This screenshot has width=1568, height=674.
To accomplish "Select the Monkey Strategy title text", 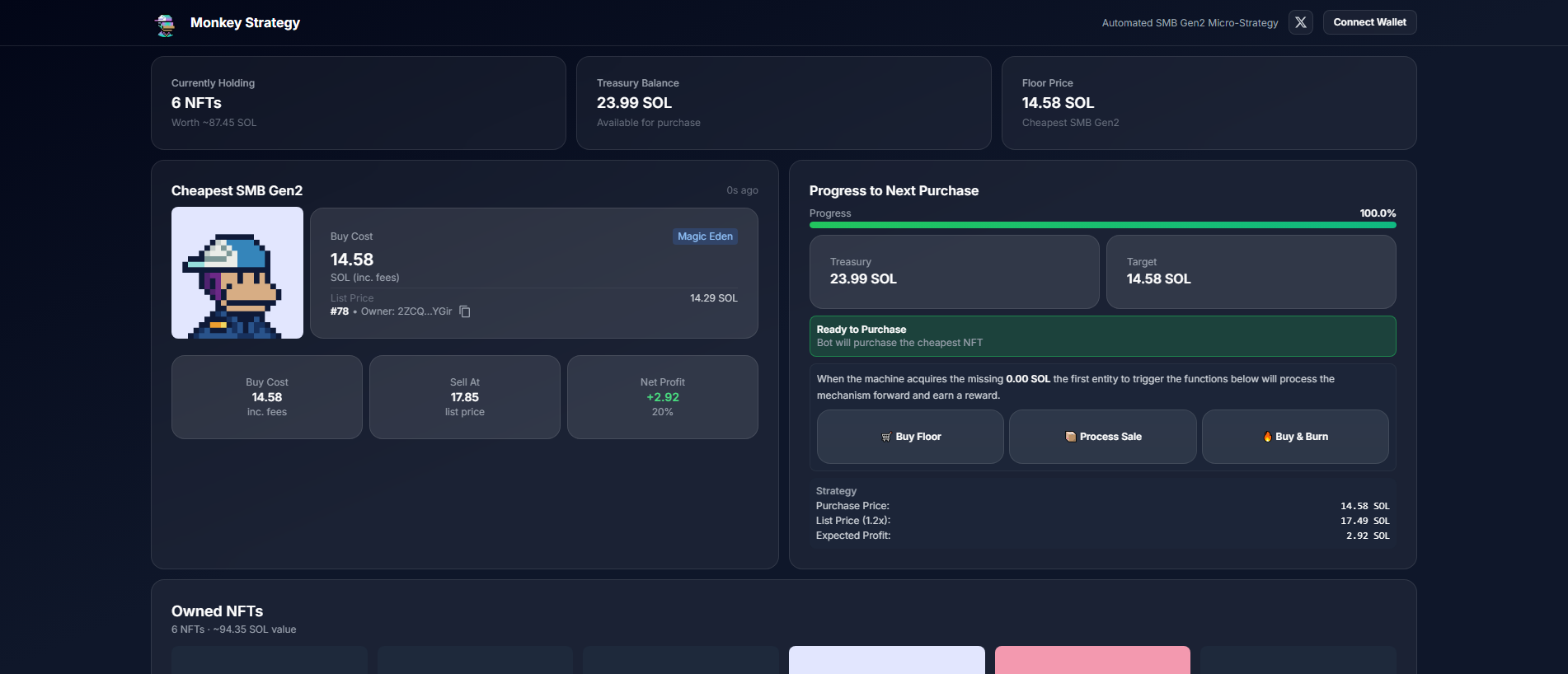I will [x=245, y=23].
